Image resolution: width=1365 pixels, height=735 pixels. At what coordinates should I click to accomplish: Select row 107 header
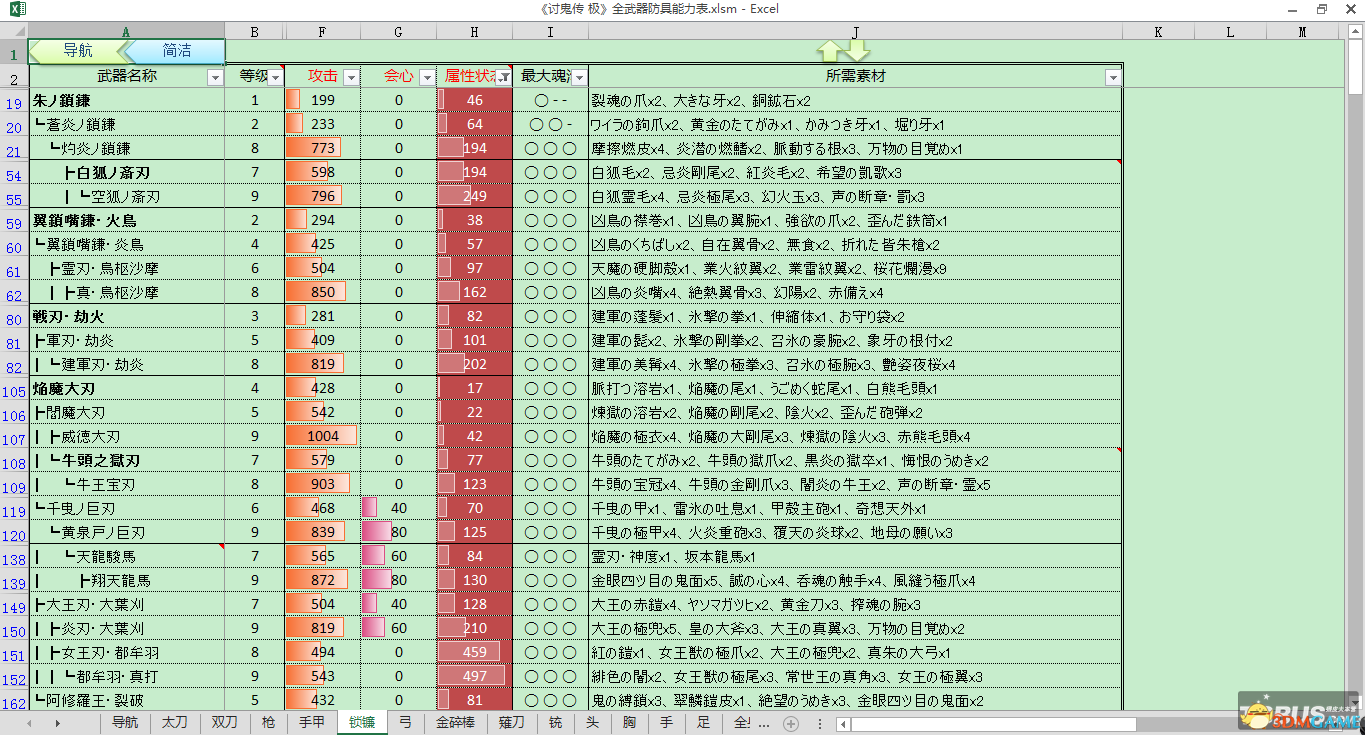(x=14, y=436)
